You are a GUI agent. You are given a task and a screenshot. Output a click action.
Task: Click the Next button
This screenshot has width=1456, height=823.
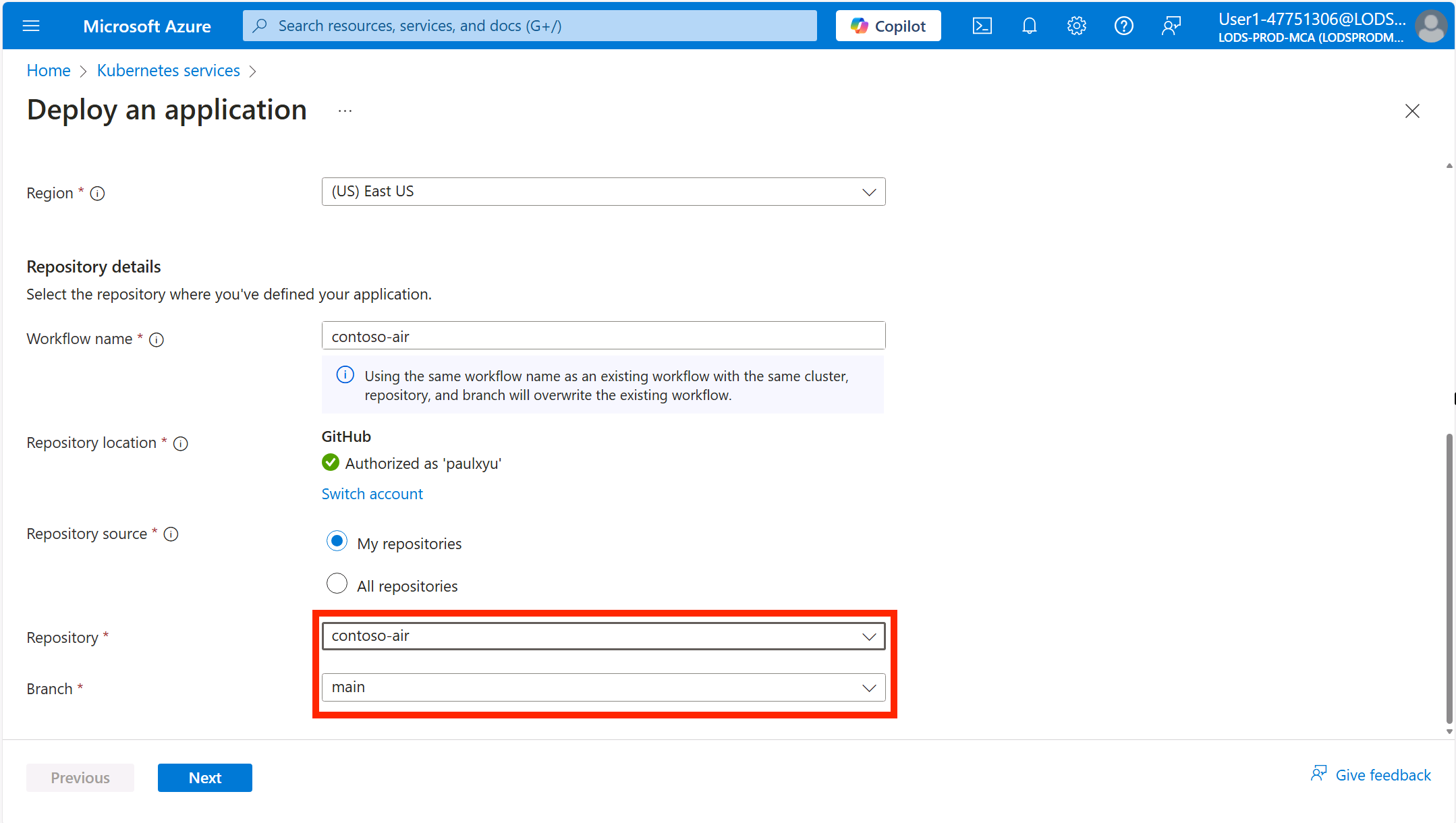click(204, 777)
